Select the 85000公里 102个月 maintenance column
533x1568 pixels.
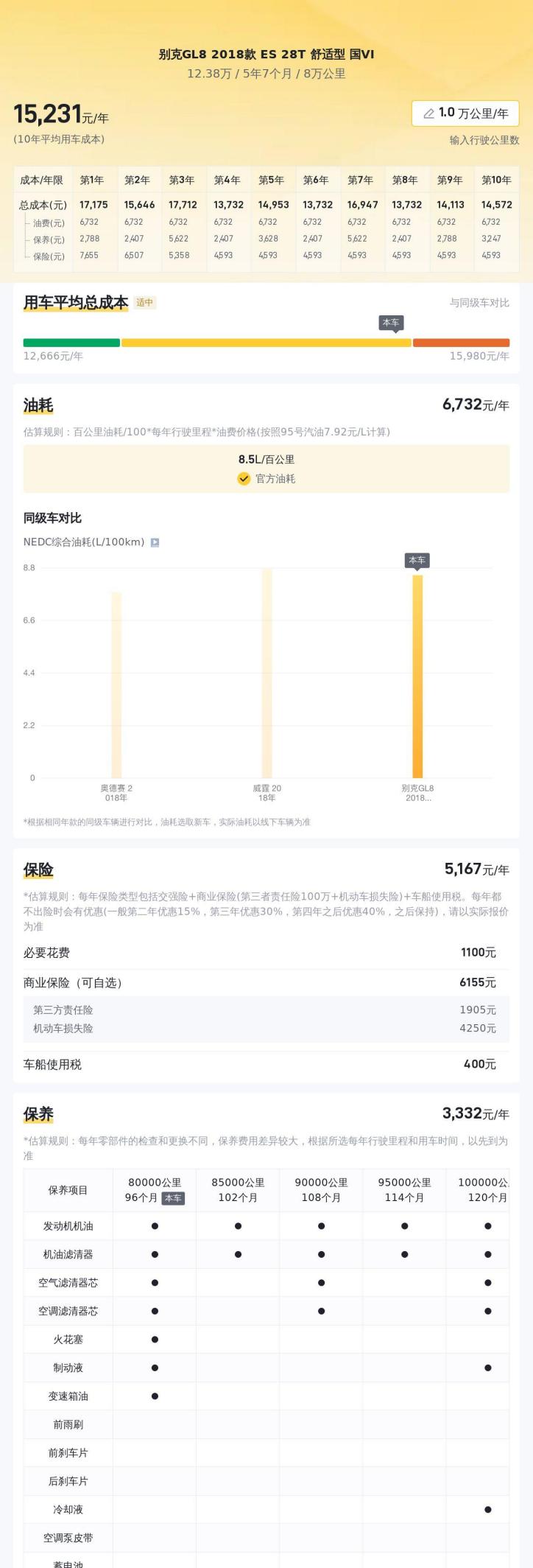pos(238,1189)
